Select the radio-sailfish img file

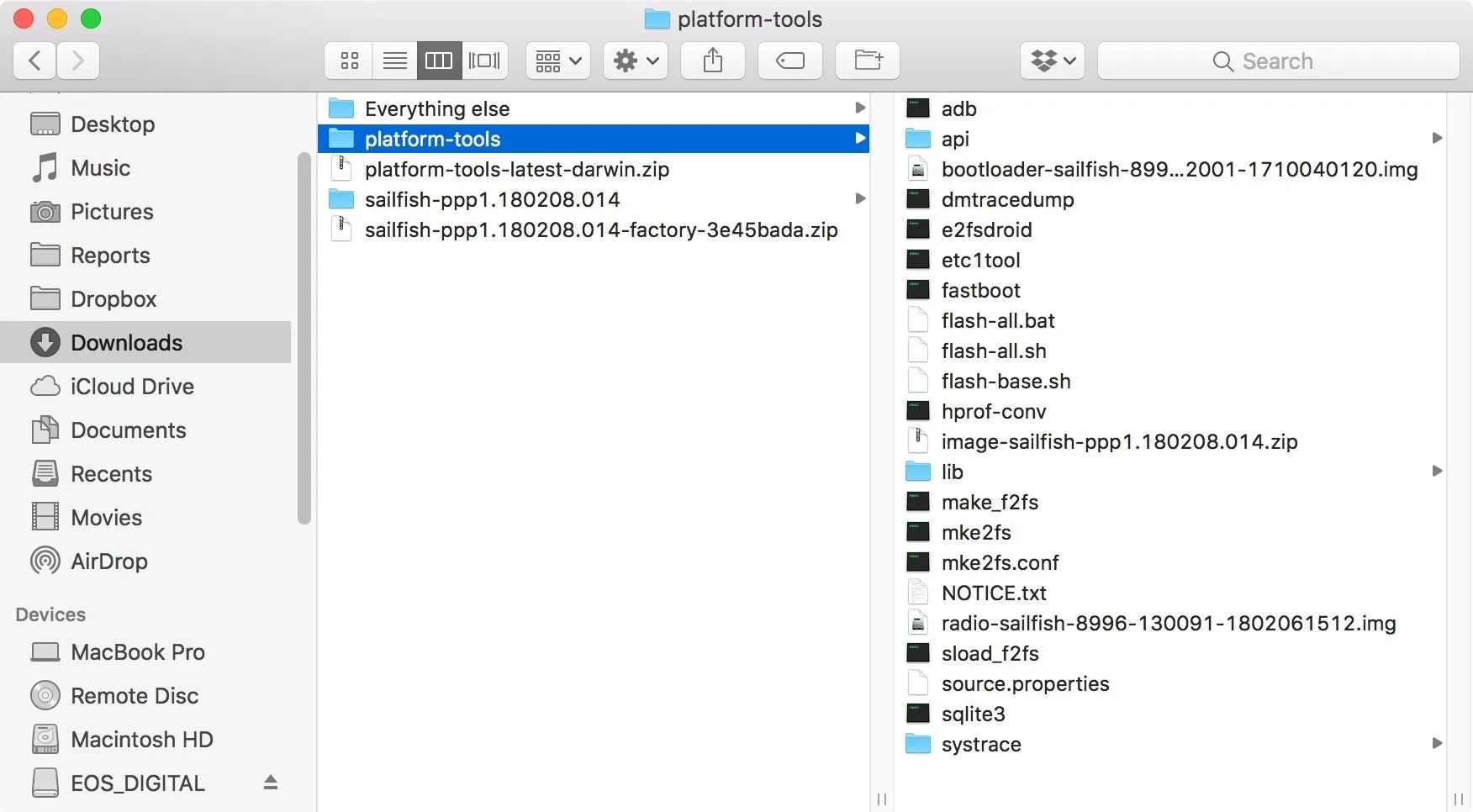point(1170,623)
